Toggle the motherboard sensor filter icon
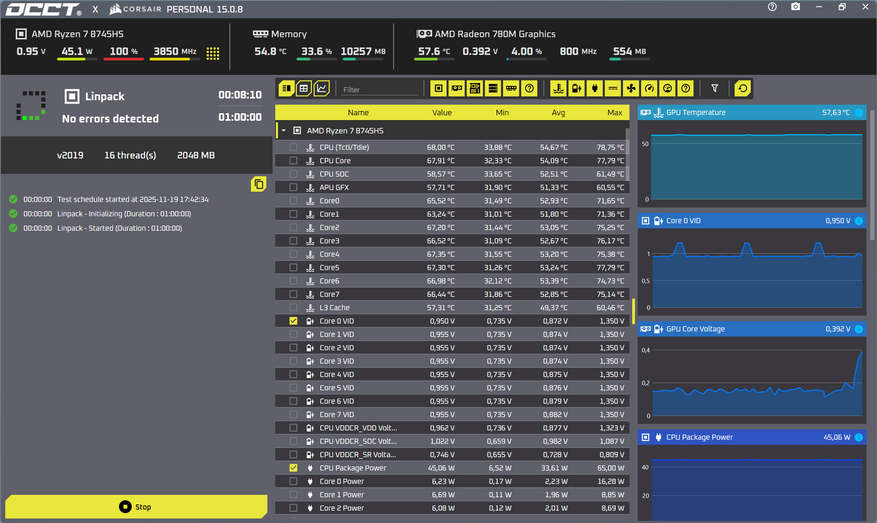877x523 pixels. (475, 88)
